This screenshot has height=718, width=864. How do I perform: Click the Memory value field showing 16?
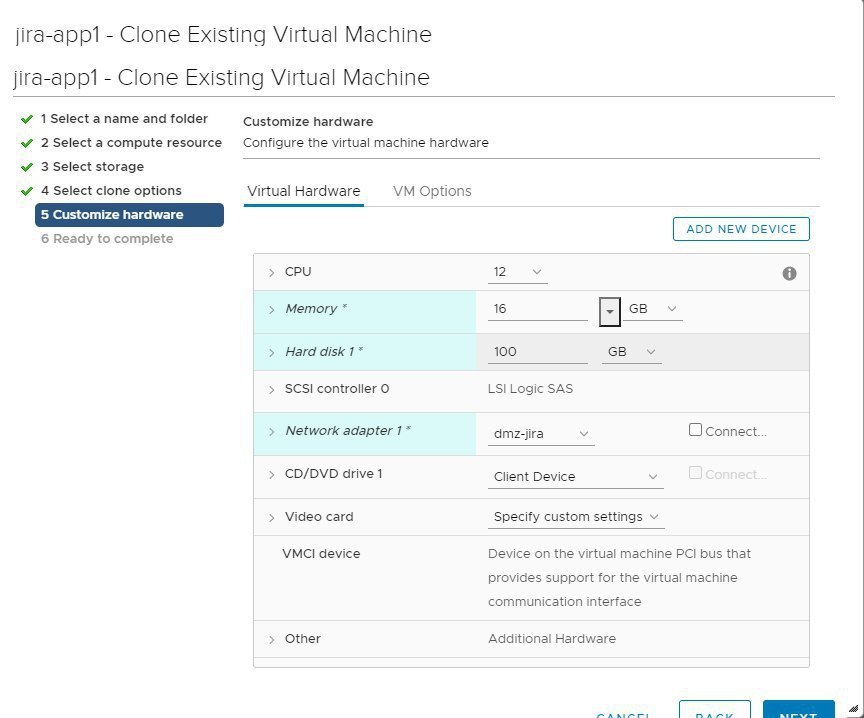(x=538, y=309)
